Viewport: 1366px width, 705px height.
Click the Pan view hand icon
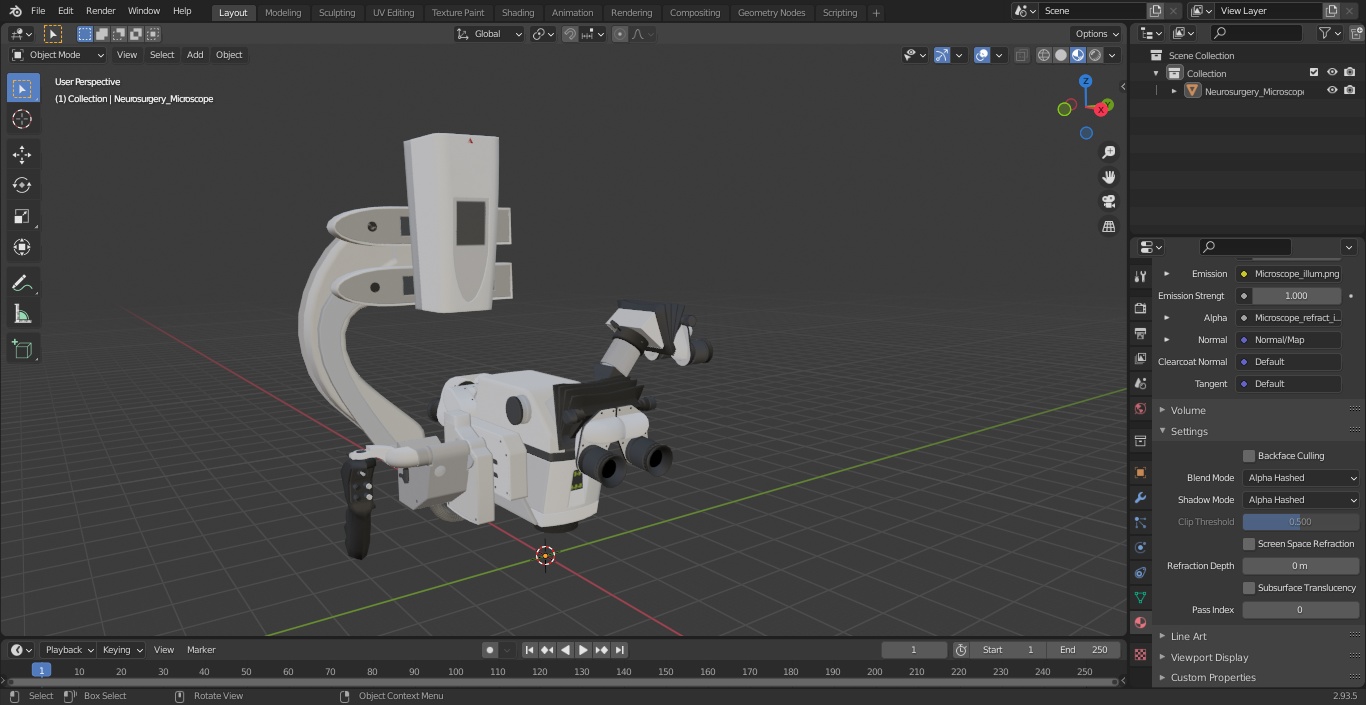pyautogui.click(x=1108, y=177)
